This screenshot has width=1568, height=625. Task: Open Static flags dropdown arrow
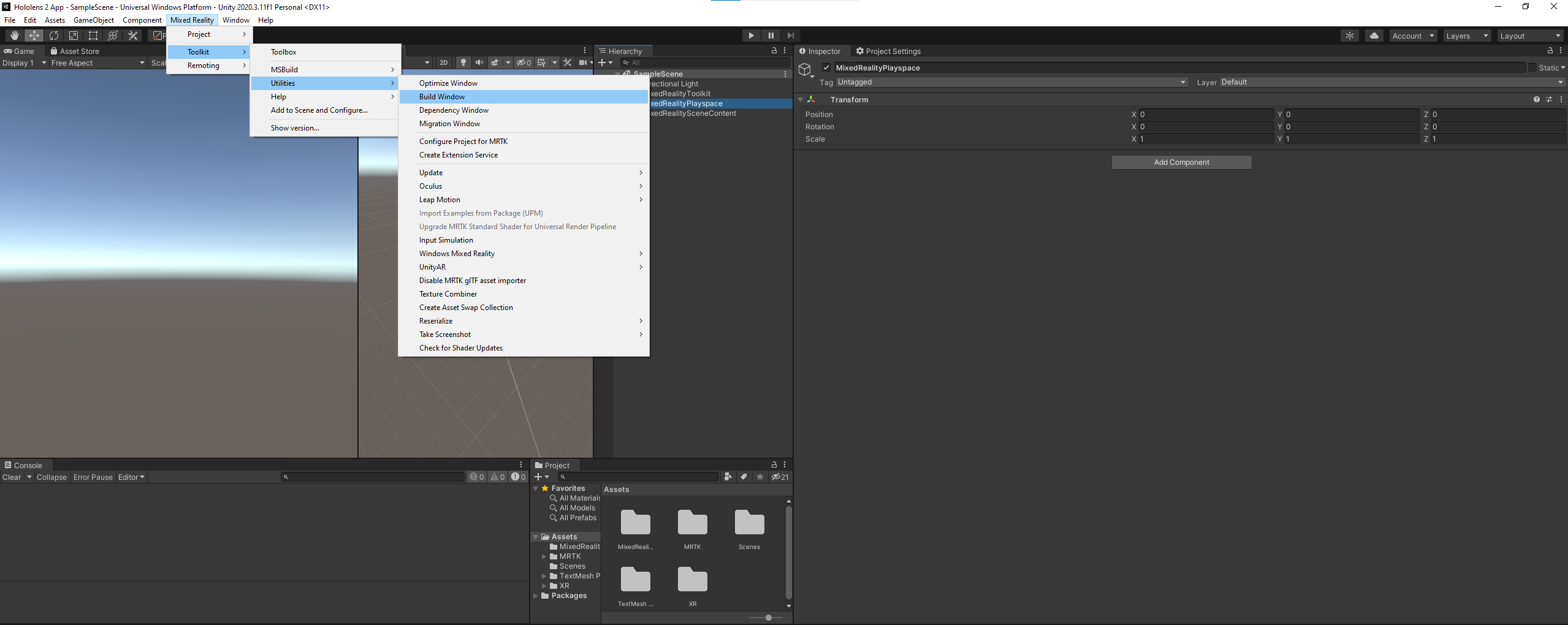pos(1563,68)
